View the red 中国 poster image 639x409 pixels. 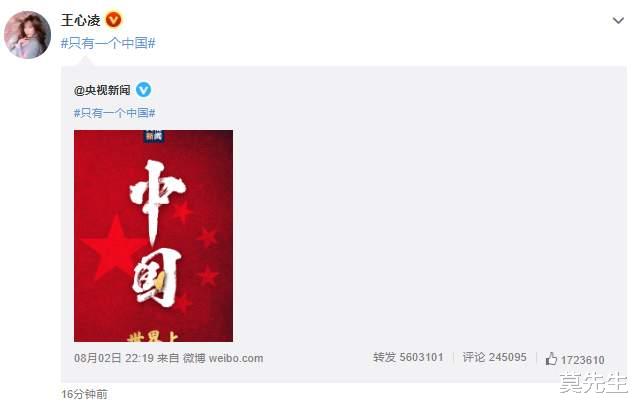[x=154, y=236]
